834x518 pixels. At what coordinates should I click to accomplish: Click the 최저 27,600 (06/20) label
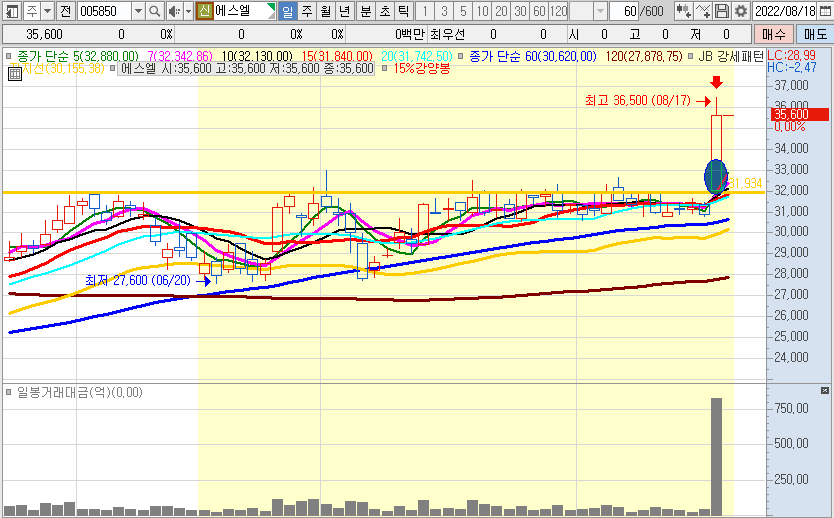138,280
